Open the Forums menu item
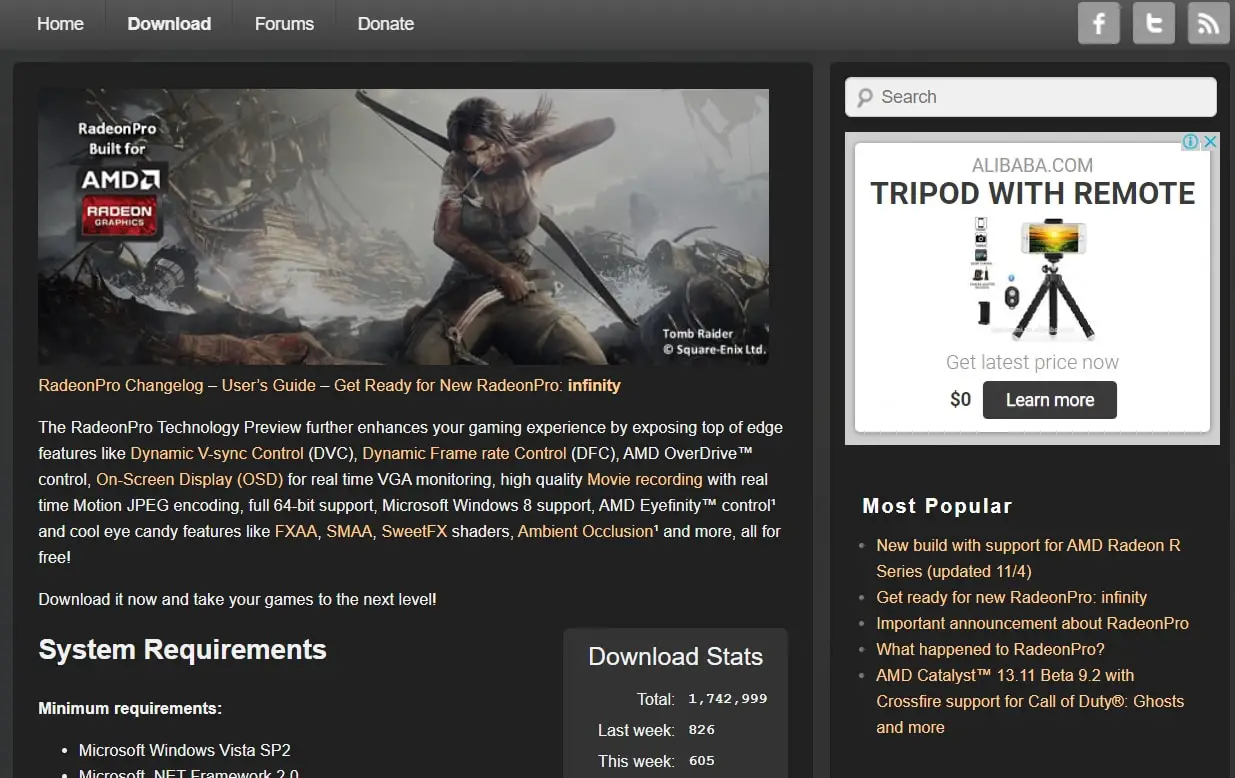The width and height of the screenshot is (1235, 778). [284, 24]
